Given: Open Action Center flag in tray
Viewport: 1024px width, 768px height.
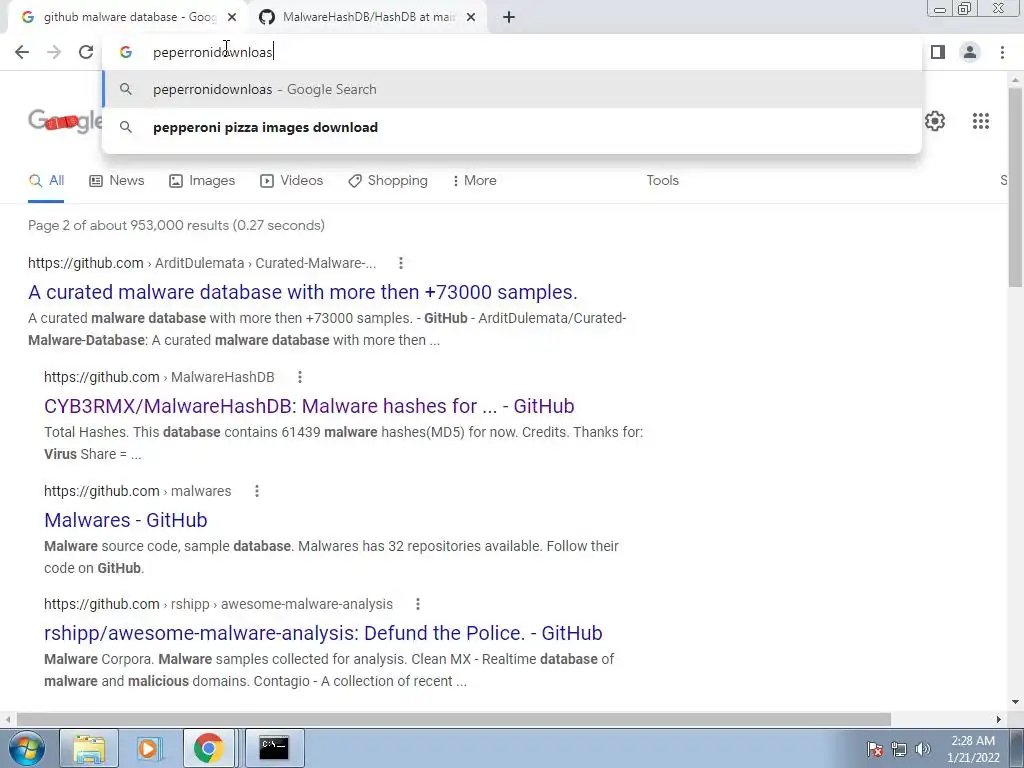Looking at the screenshot, I should pos(874,749).
